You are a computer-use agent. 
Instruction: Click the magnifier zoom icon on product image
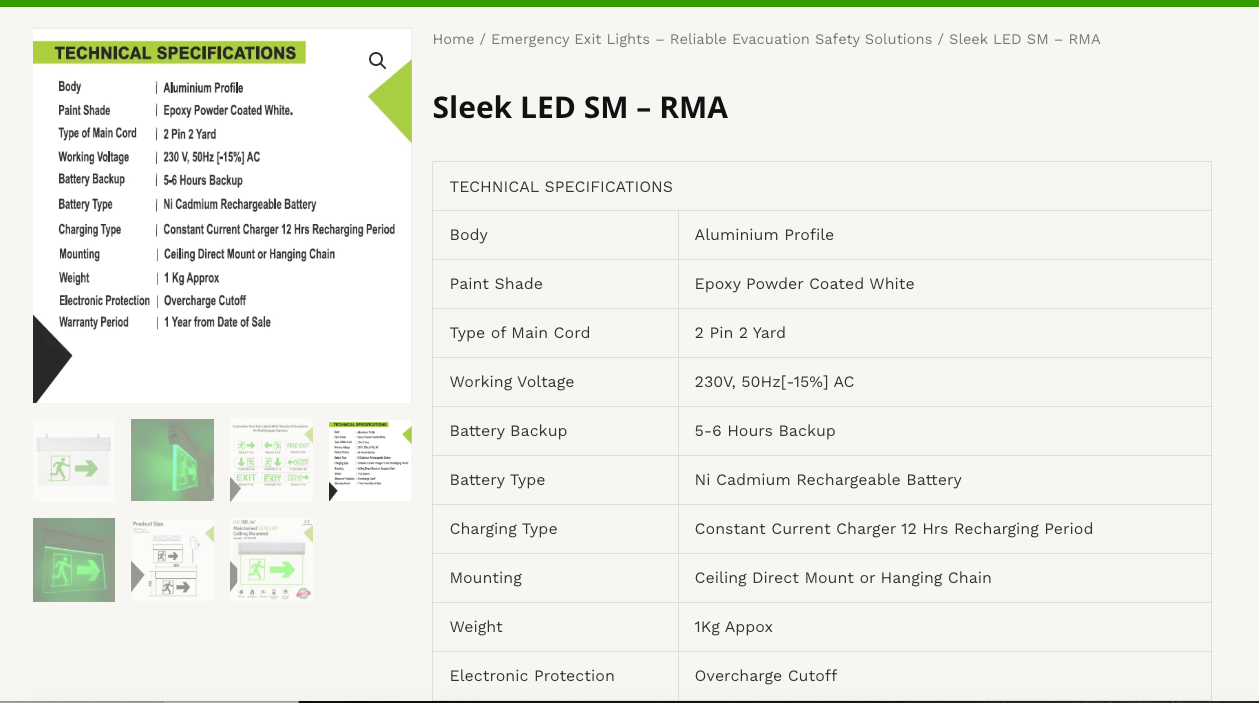click(x=377, y=61)
